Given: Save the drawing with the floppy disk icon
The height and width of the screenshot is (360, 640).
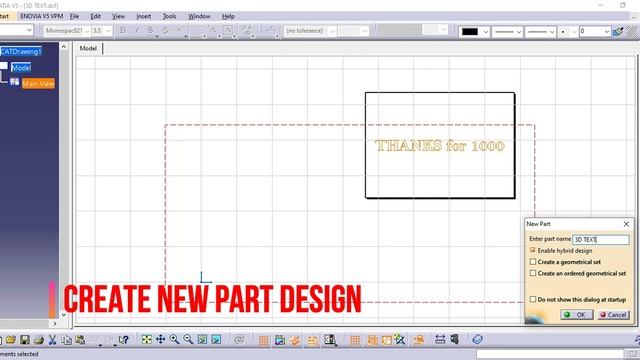Looking at the screenshot, I should 25,340.
